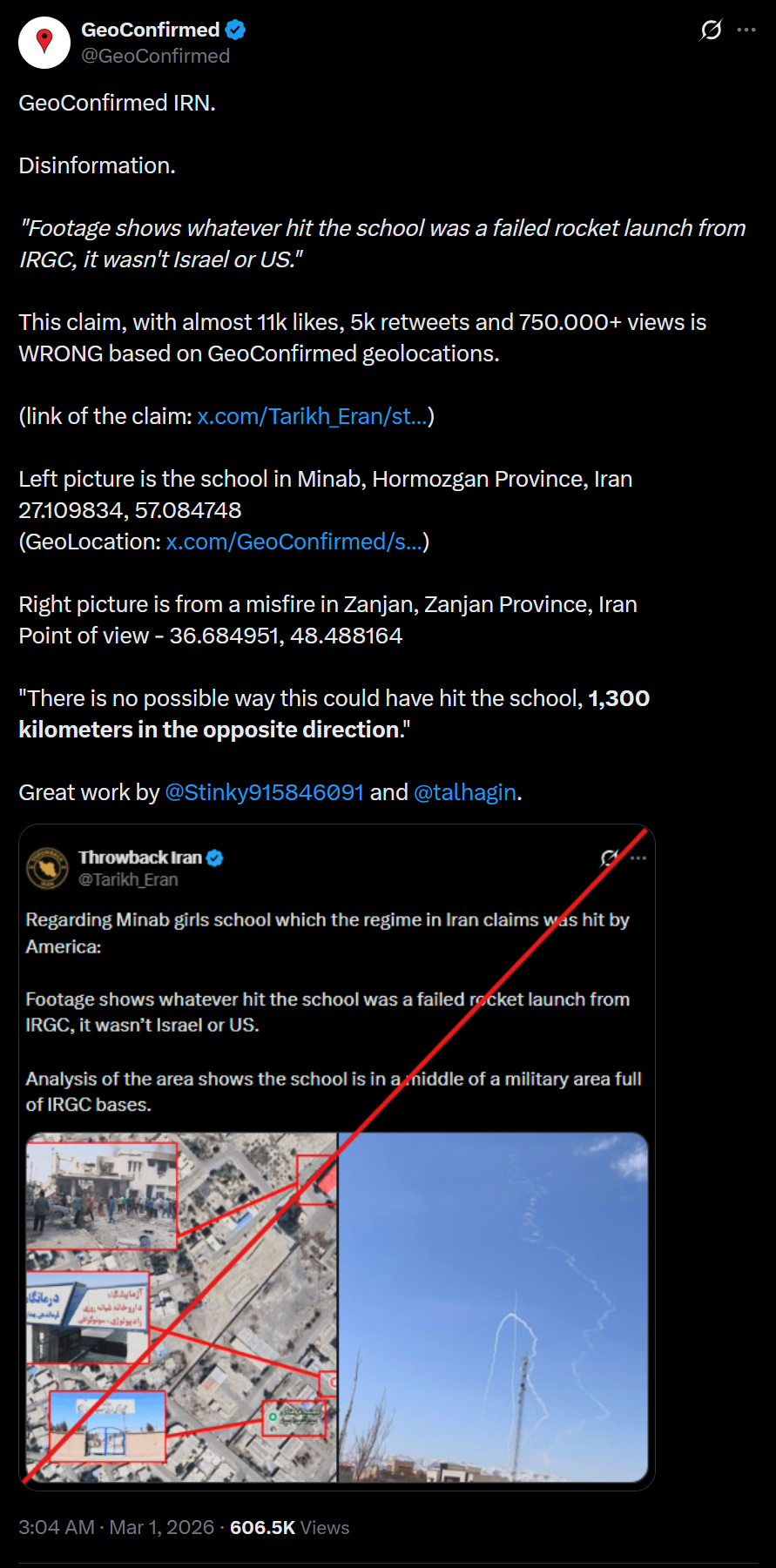Click Grok icon in quoted post
Viewport: 776px width, 1568px height.
coord(610,858)
